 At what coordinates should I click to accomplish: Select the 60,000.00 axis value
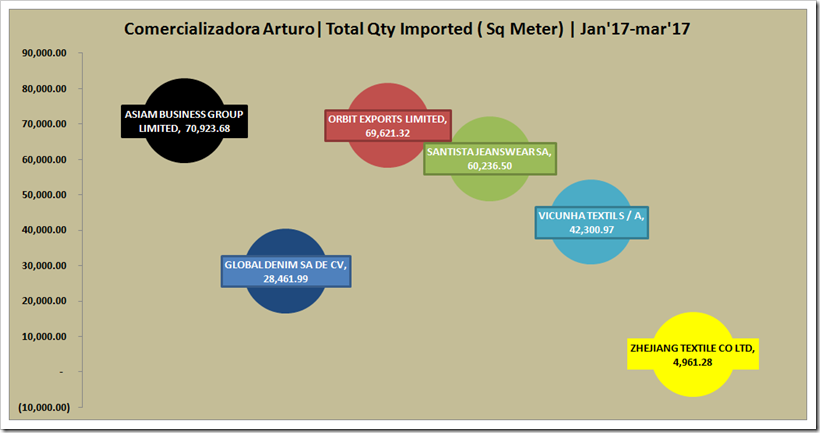coord(44,159)
